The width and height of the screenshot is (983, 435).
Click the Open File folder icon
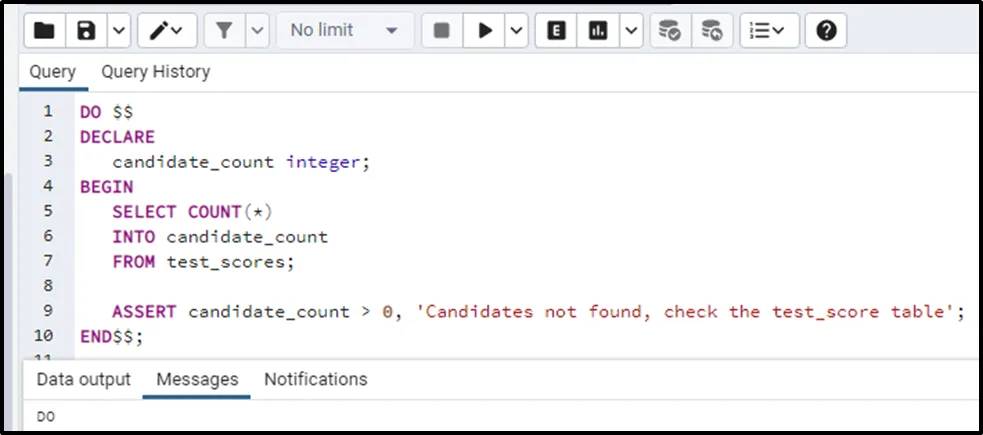click(44, 31)
